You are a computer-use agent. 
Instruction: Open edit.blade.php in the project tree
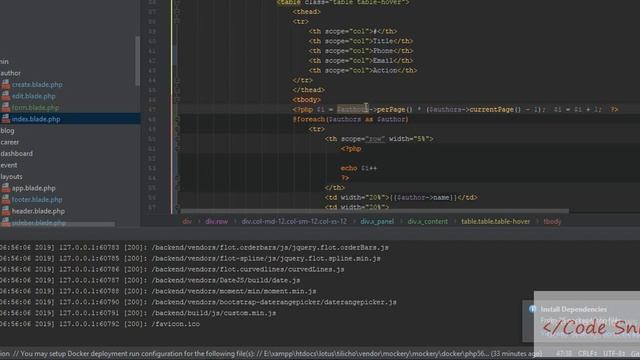click(x=33, y=96)
